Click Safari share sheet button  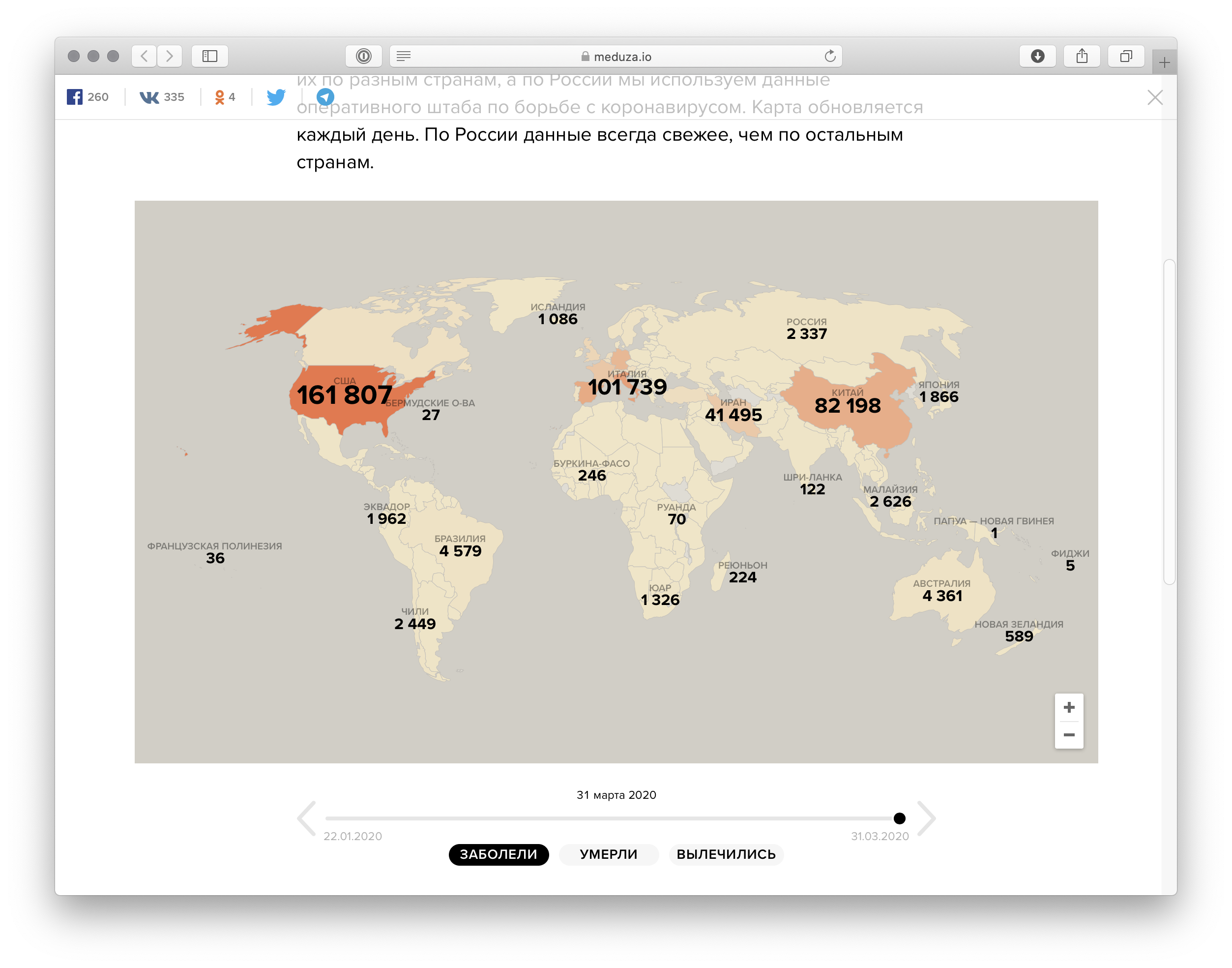tap(1082, 56)
